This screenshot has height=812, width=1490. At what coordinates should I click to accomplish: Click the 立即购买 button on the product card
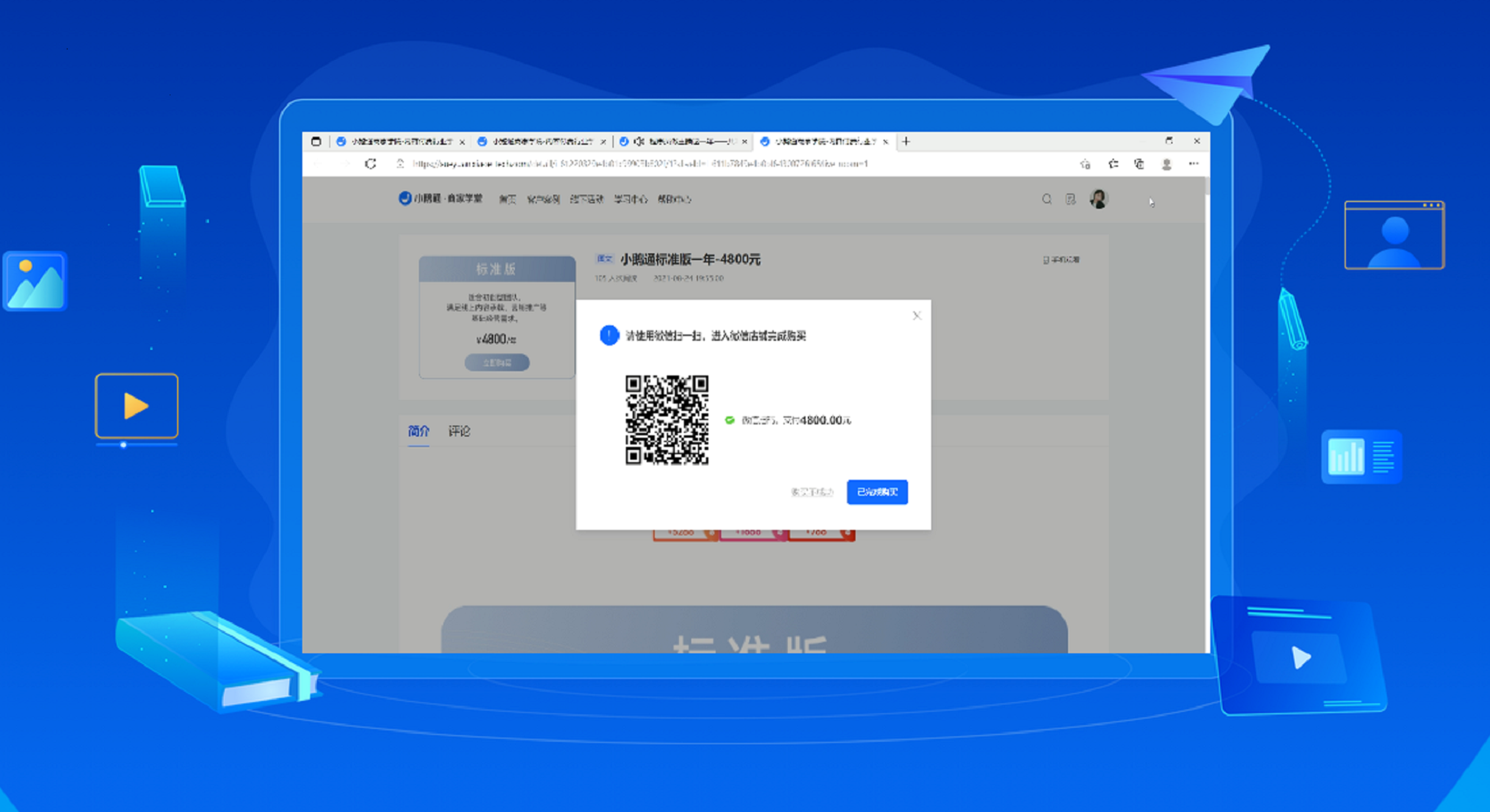pyautogui.click(x=497, y=363)
